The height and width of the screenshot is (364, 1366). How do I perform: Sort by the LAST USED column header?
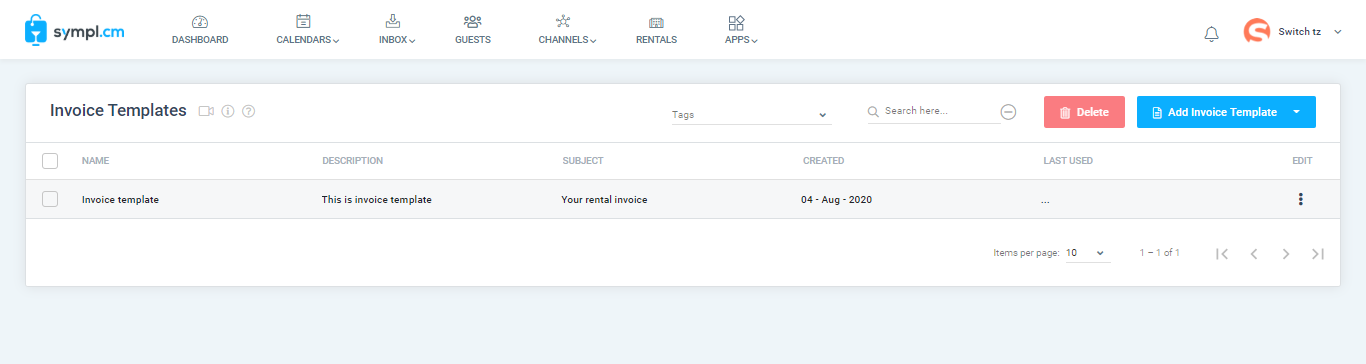coord(1068,161)
